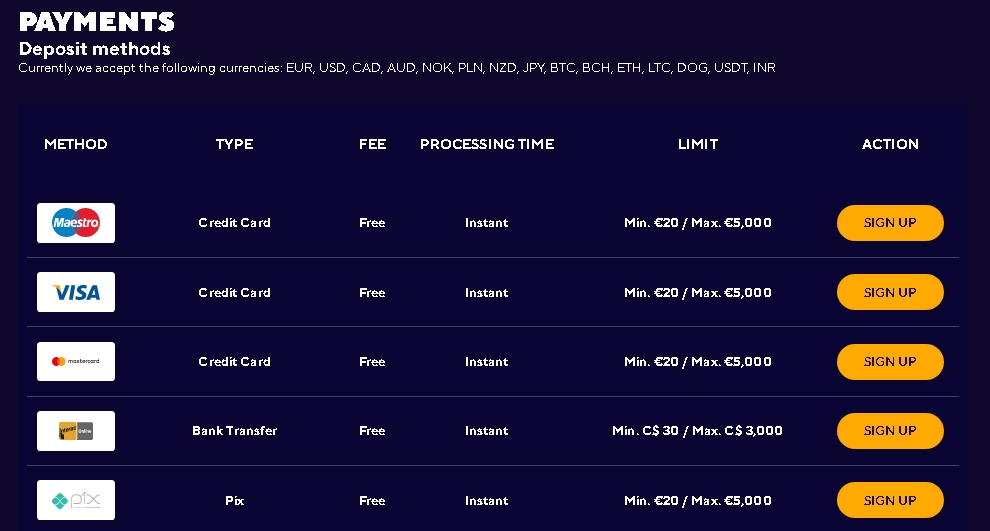Image resolution: width=990 pixels, height=531 pixels.
Task: Sign up in the Mastercard row
Action: click(x=890, y=362)
